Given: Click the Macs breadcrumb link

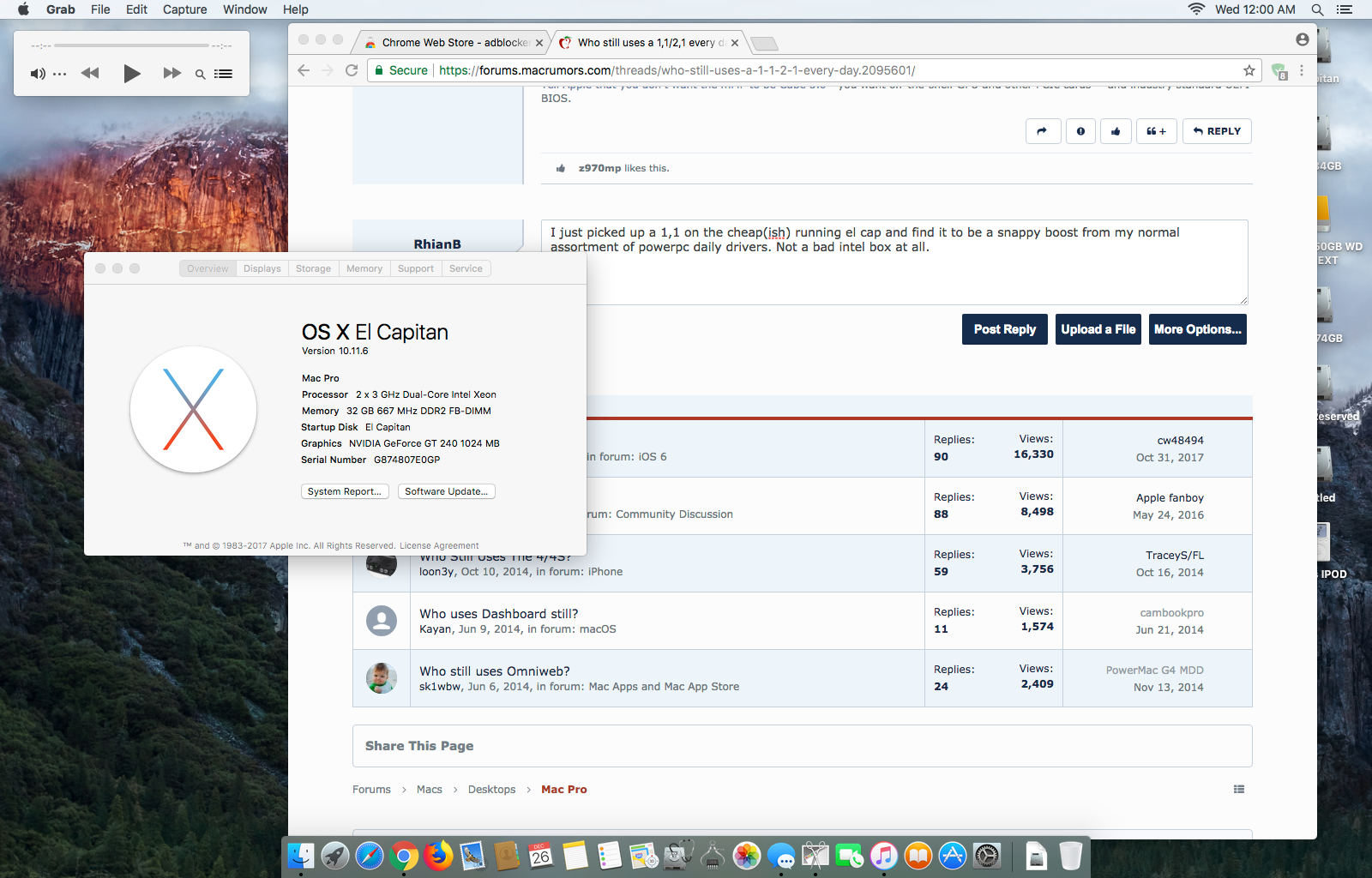Looking at the screenshot, I should click(x=430, y=790).
